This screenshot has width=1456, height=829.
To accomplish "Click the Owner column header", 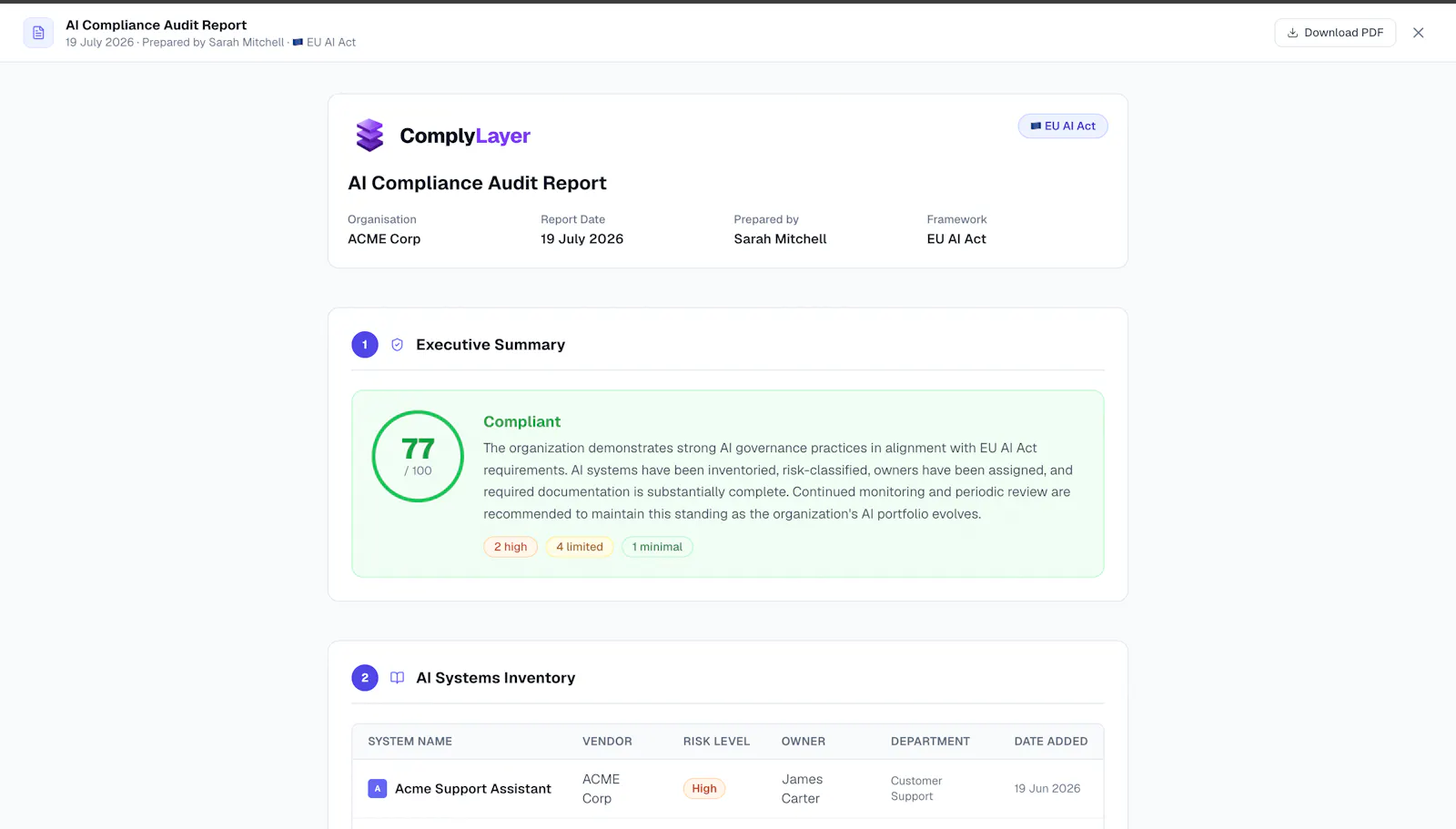I will pyautogui.click(x=804, y=742).
